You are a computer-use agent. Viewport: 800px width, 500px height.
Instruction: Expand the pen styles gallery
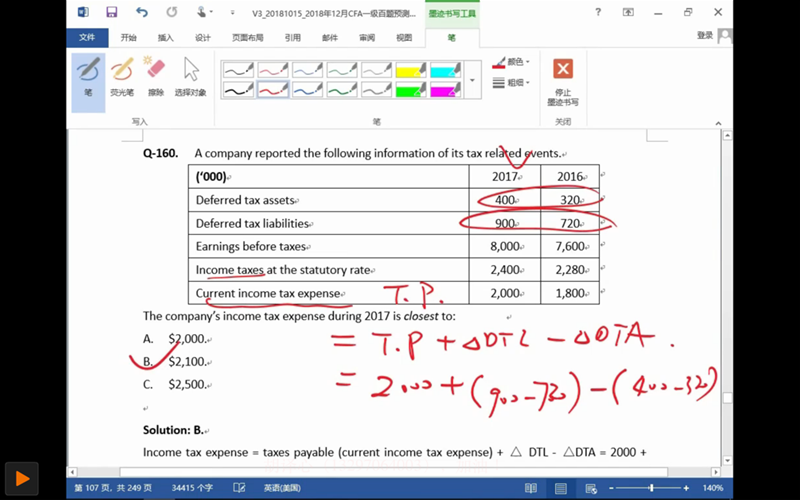tap(472, 80)
